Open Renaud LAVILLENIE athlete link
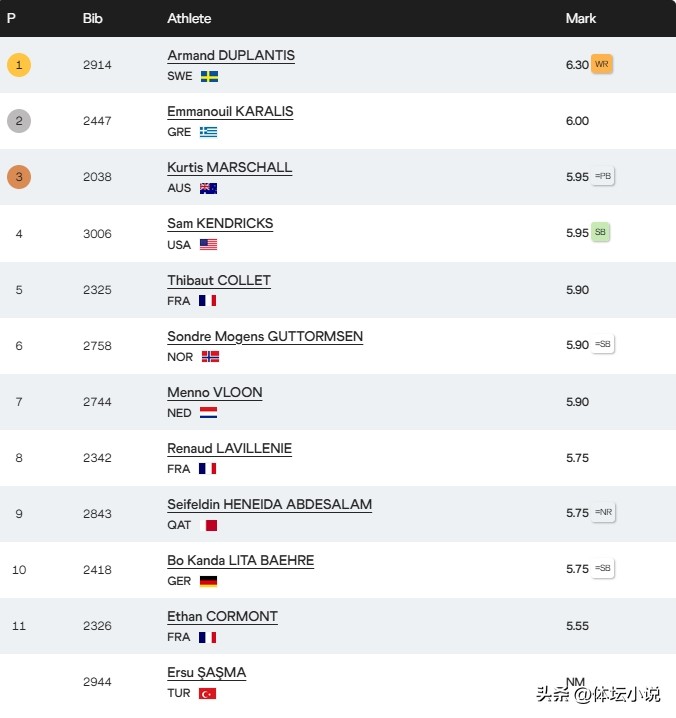676x718 pixels. coord(229,449)
